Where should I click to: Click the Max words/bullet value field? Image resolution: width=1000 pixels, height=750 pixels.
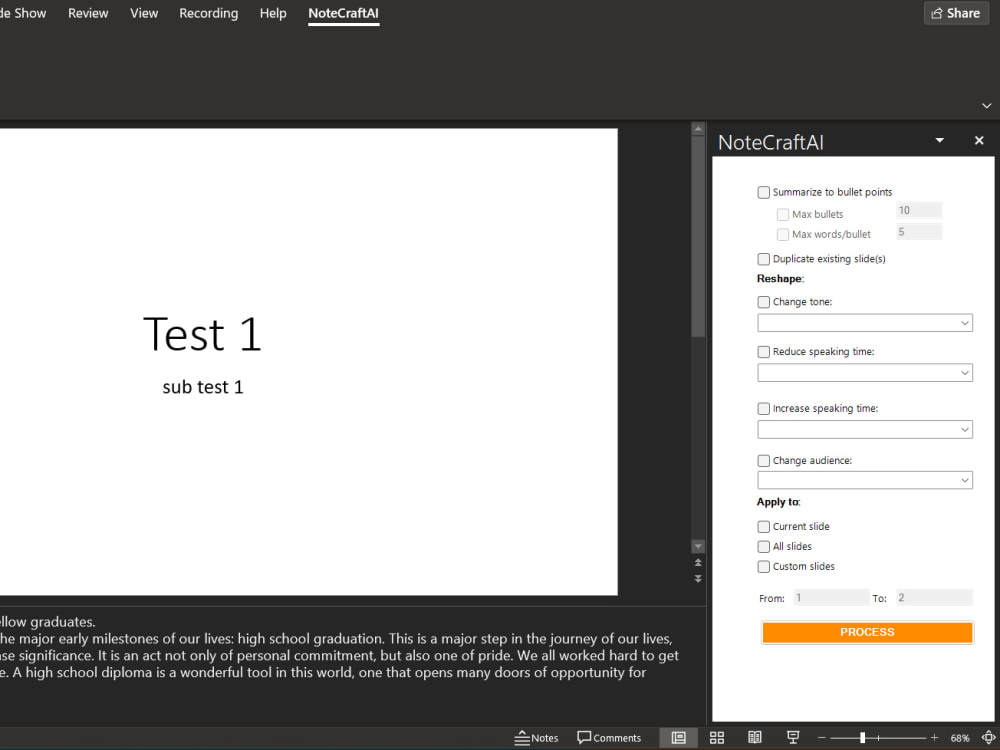tap(918, 232)
